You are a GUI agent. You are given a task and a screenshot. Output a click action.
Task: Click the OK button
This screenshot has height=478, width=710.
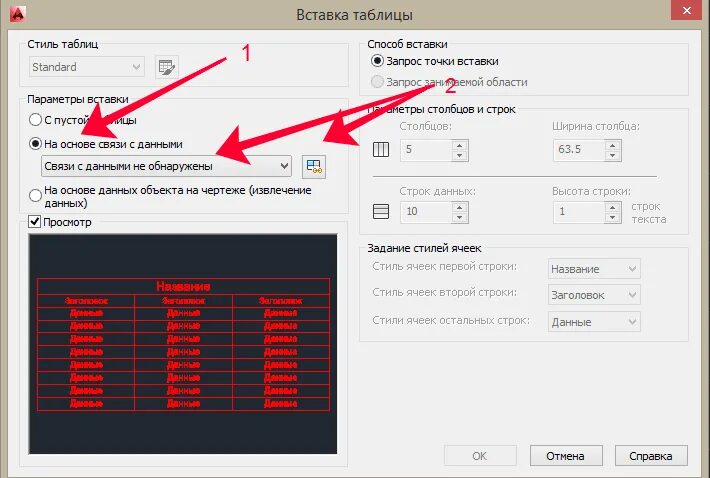480,455
